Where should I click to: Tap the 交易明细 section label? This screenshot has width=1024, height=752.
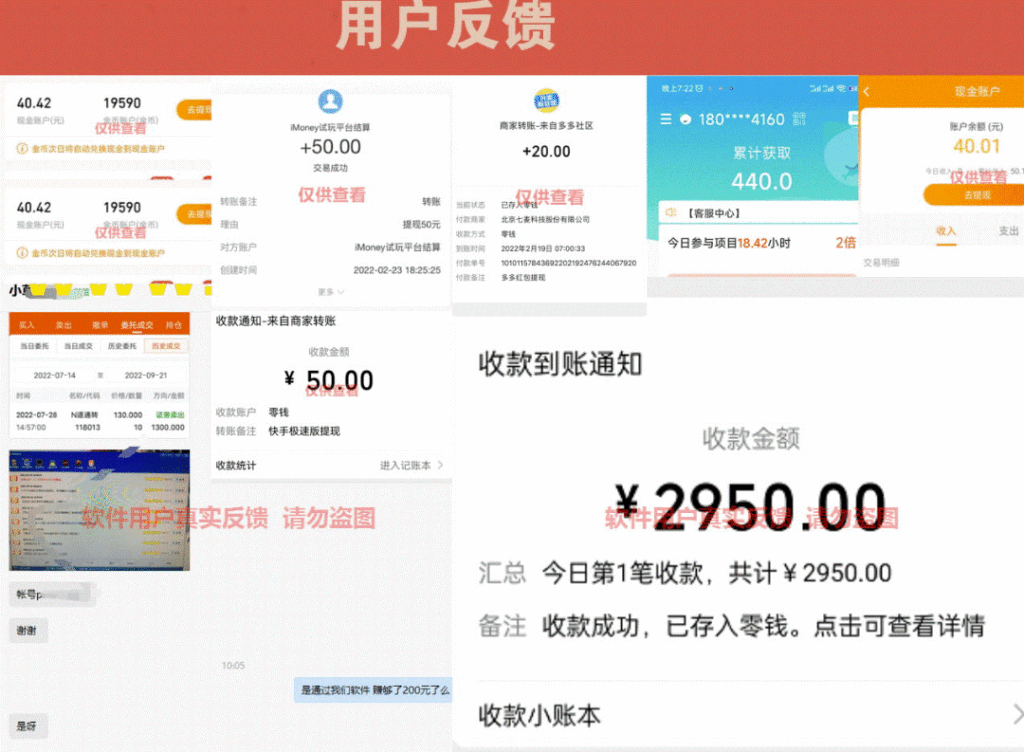tap(881, 262)
